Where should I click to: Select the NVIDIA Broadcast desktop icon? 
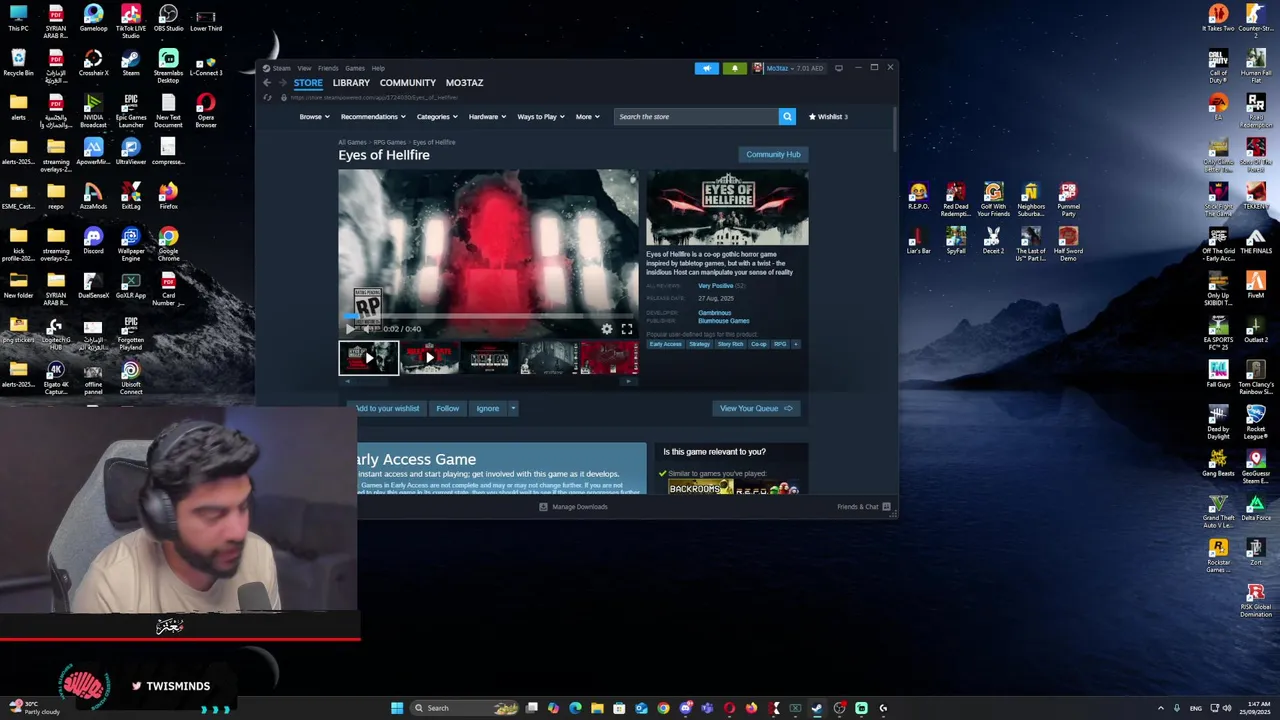point(93,111)
